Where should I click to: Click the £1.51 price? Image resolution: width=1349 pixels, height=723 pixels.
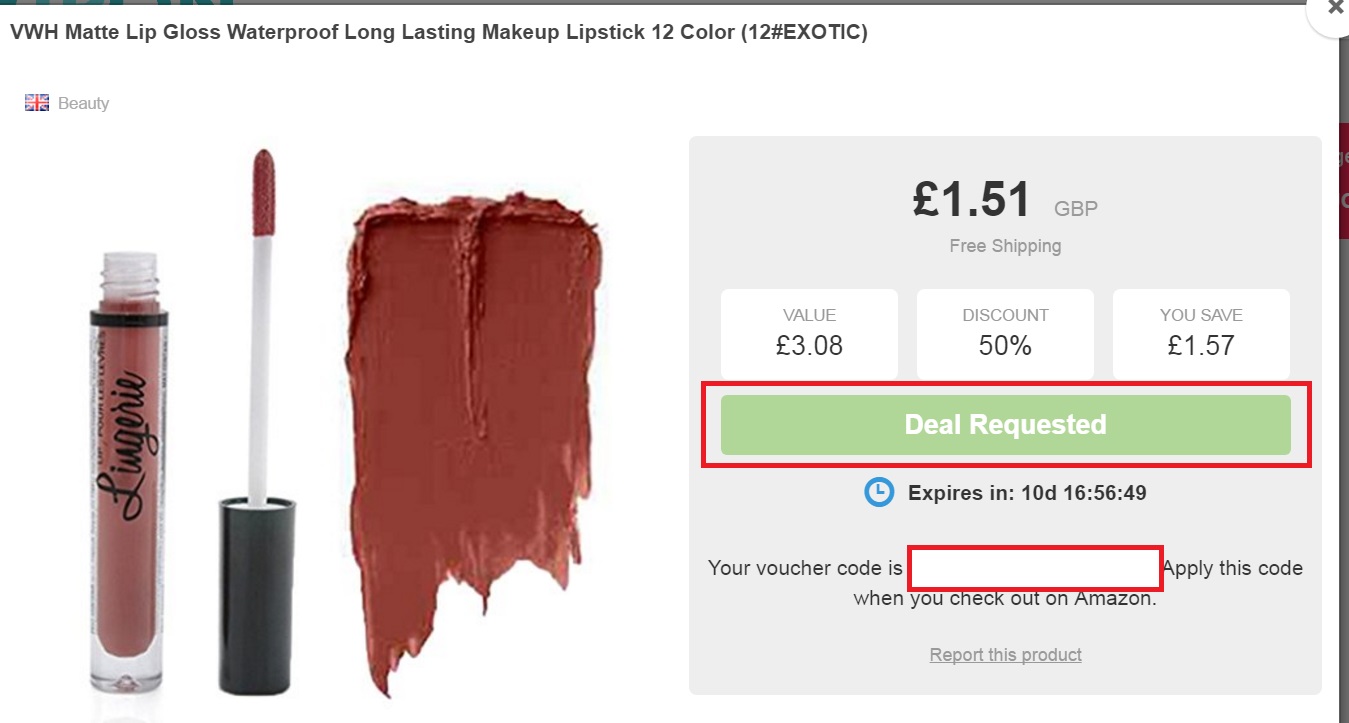(971, 200)
